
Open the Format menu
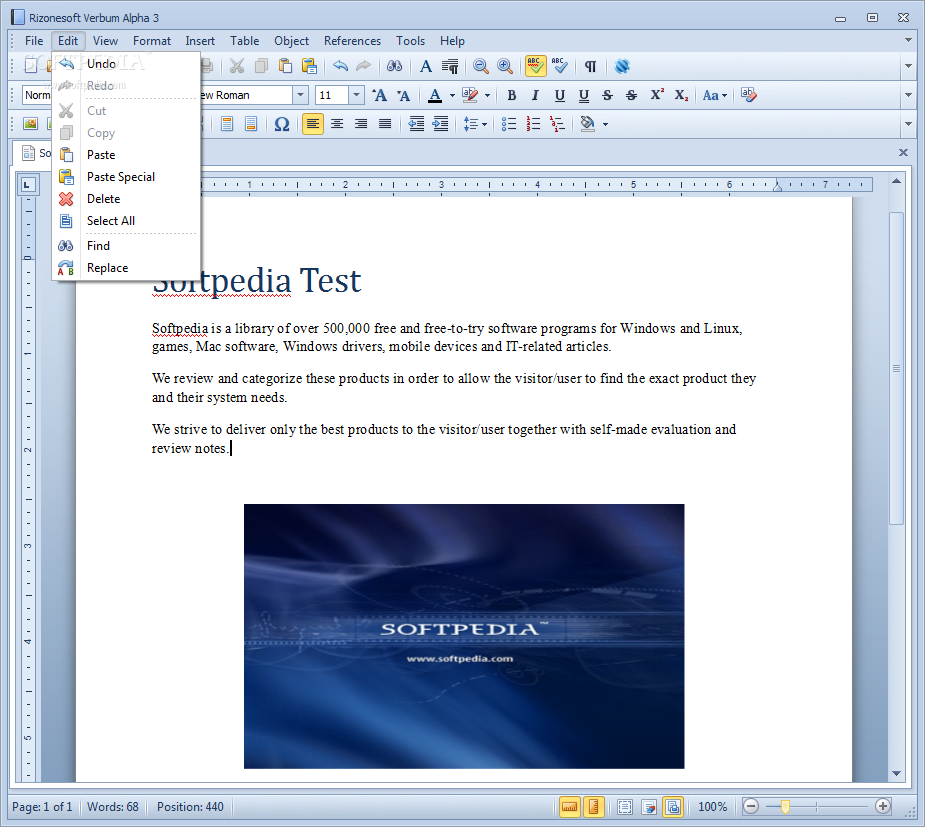152,41
